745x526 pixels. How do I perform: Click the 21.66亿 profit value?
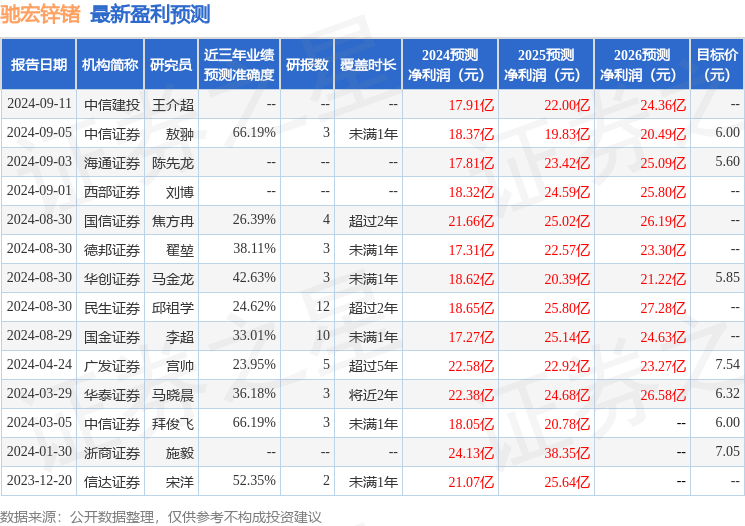click(x=471, y=221)
